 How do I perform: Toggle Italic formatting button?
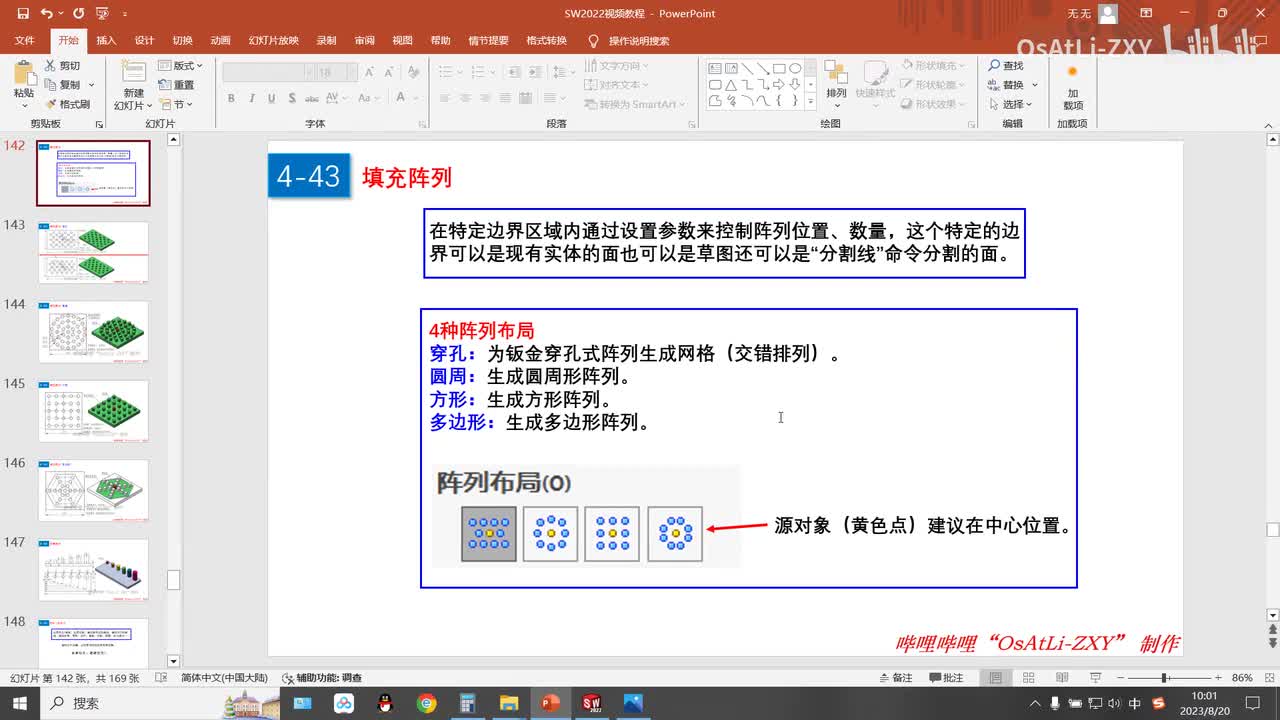tap(252, 98)
